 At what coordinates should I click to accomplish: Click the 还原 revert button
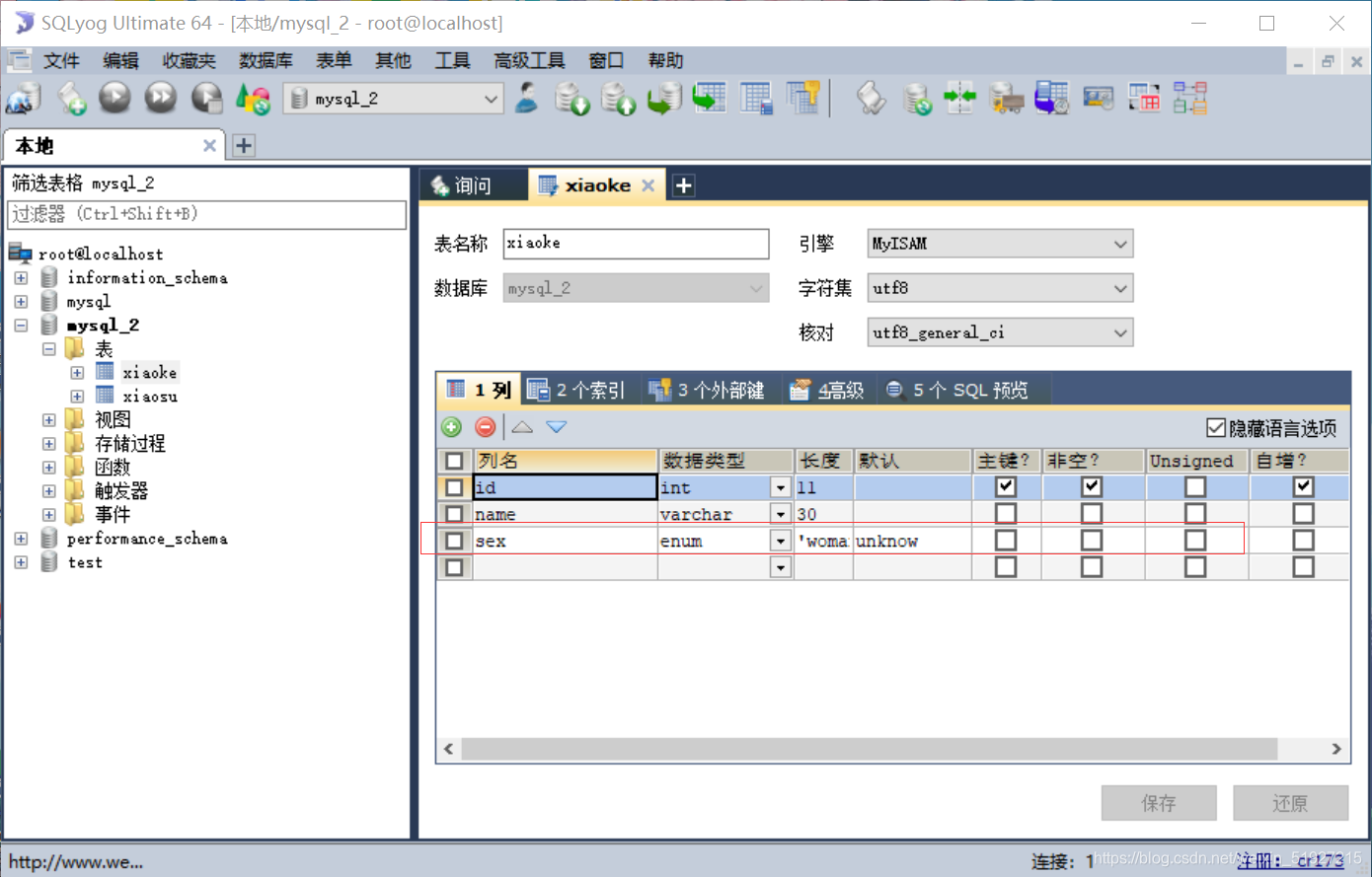point(1290,803)
